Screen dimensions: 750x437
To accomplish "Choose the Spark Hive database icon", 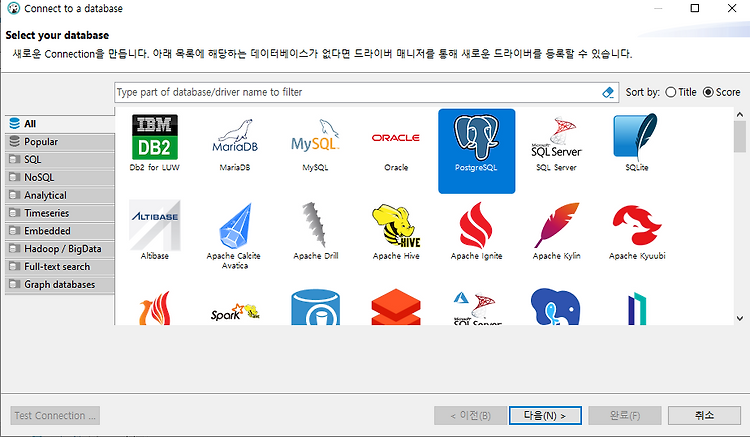I will [235, 312].
